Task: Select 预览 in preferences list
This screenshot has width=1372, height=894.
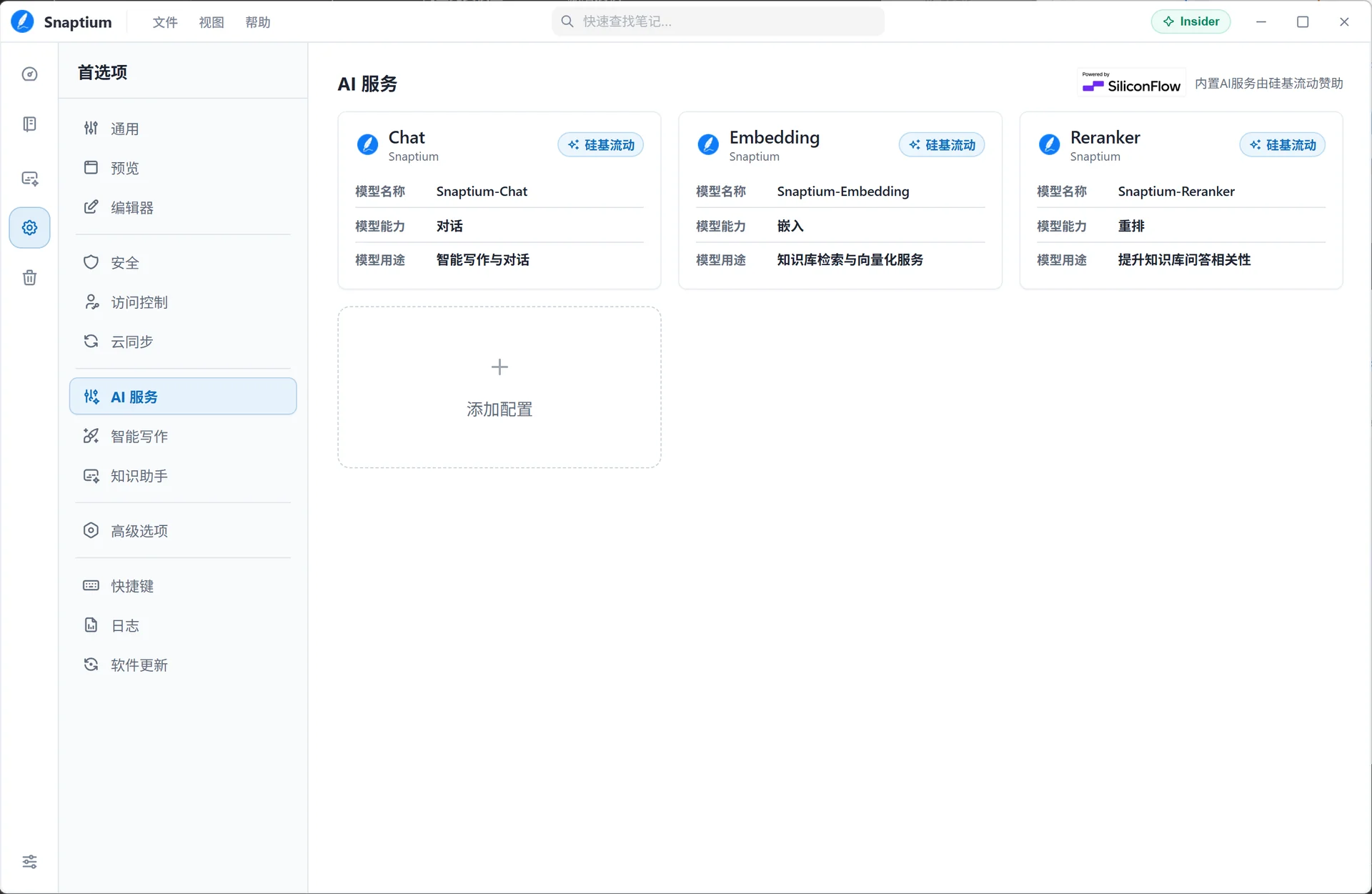Action: point(183,168)
